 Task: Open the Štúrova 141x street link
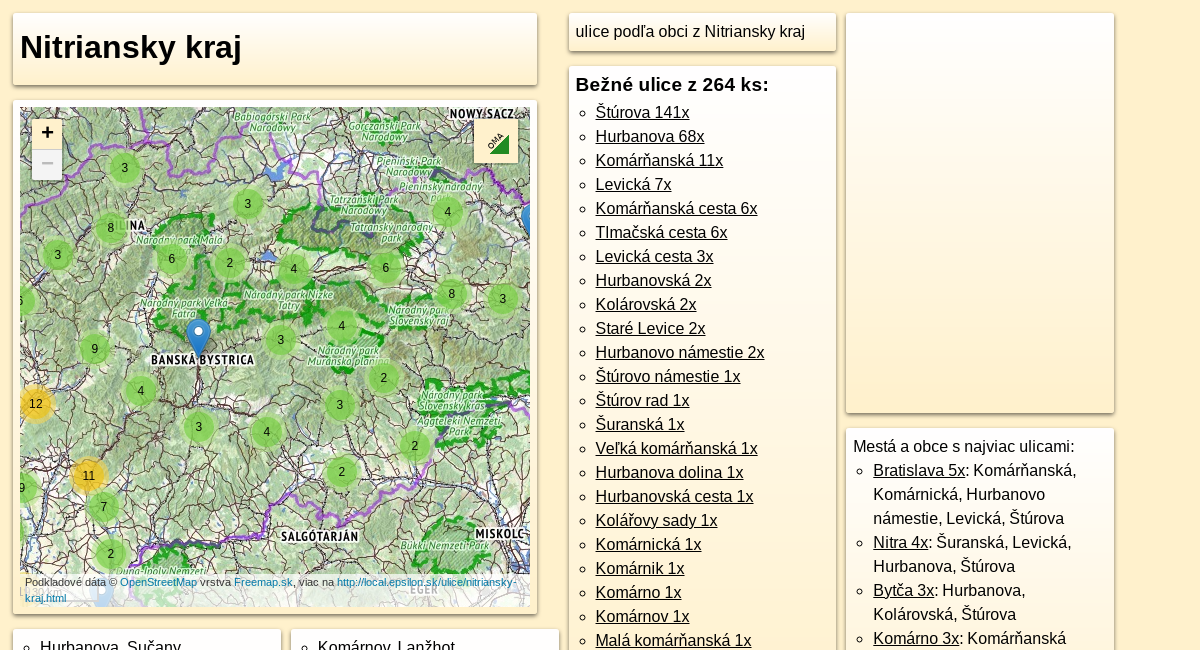[642, 112]
